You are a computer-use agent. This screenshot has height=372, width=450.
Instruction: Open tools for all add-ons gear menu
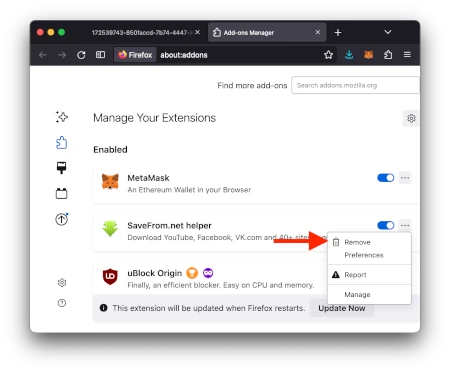(x=411, y=118)
